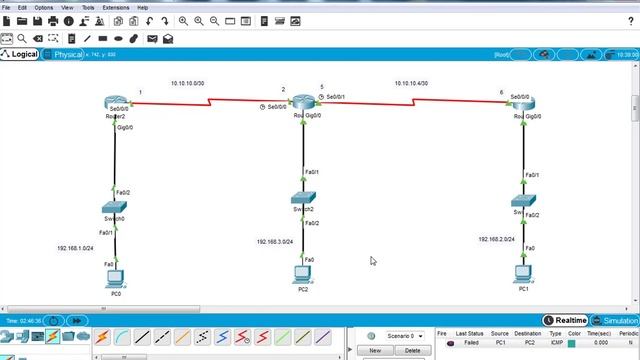Select the Connections device category
This screenshot has height=360, width=640.
(x=53, y=336)
